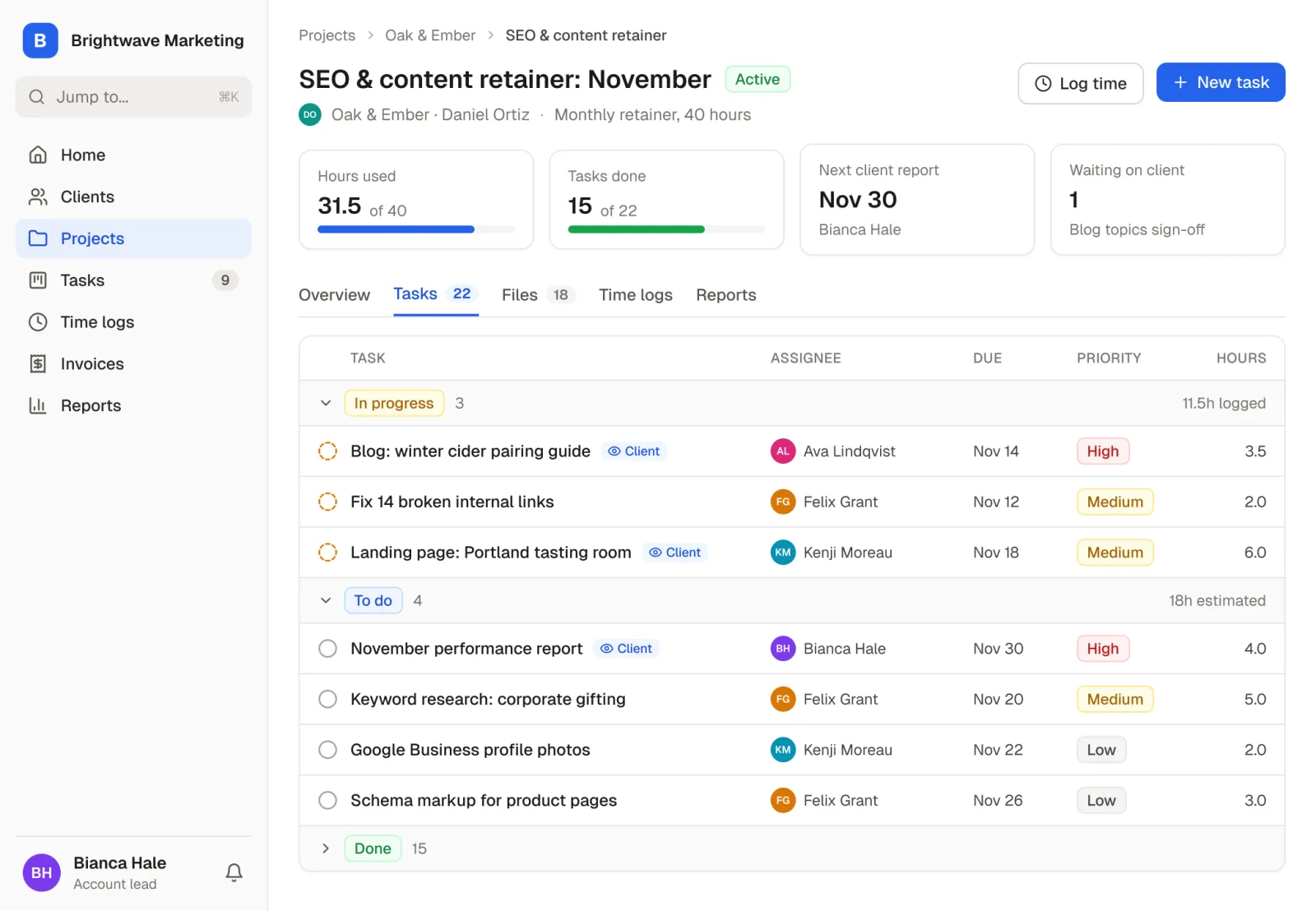This screenshot has height=911, width=1316.
Task: Toggle status of Blog: winter cider pairing guide
Action: click(327, 451)
